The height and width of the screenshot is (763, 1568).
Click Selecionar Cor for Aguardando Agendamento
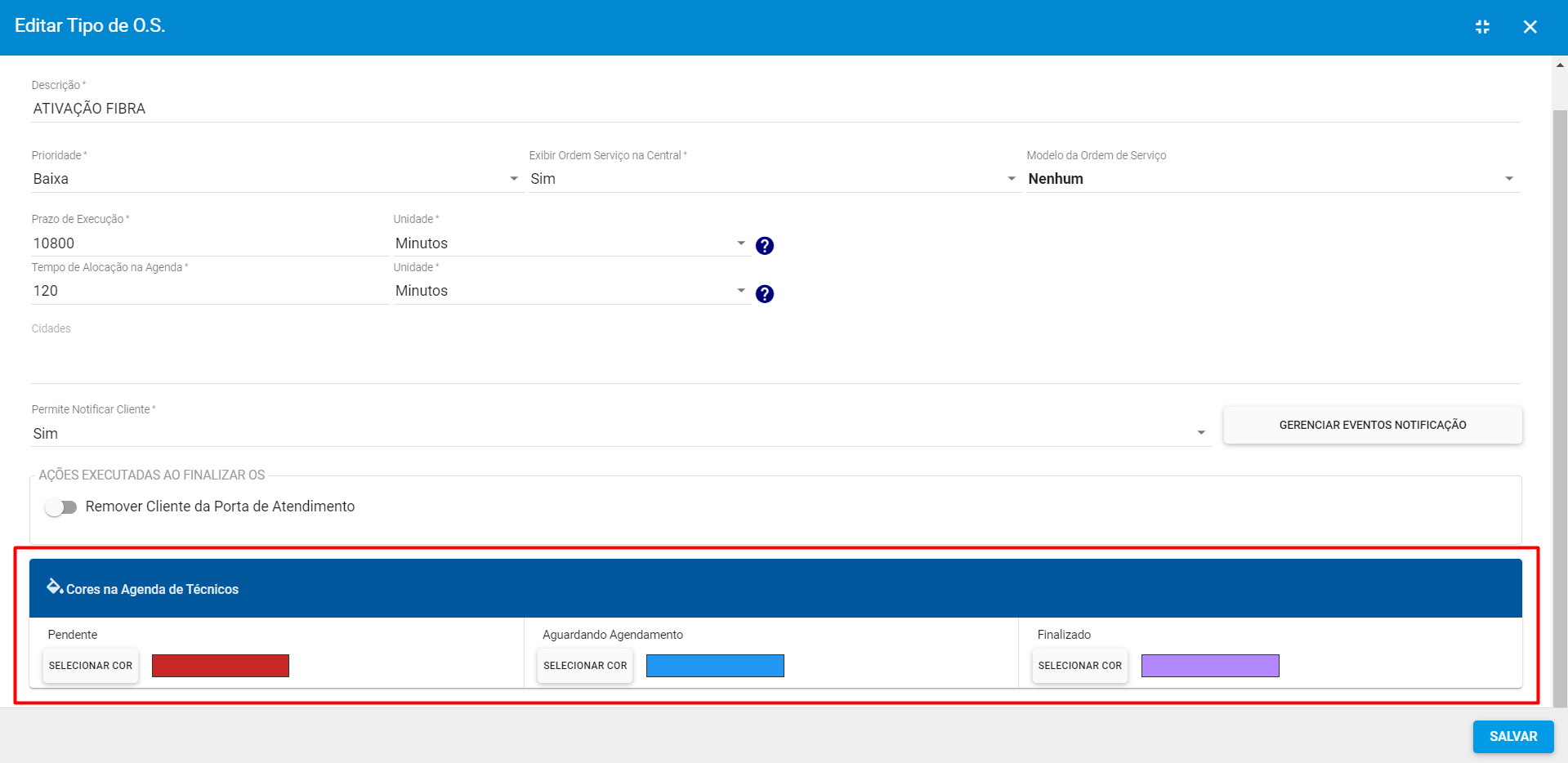click(585, 666)
